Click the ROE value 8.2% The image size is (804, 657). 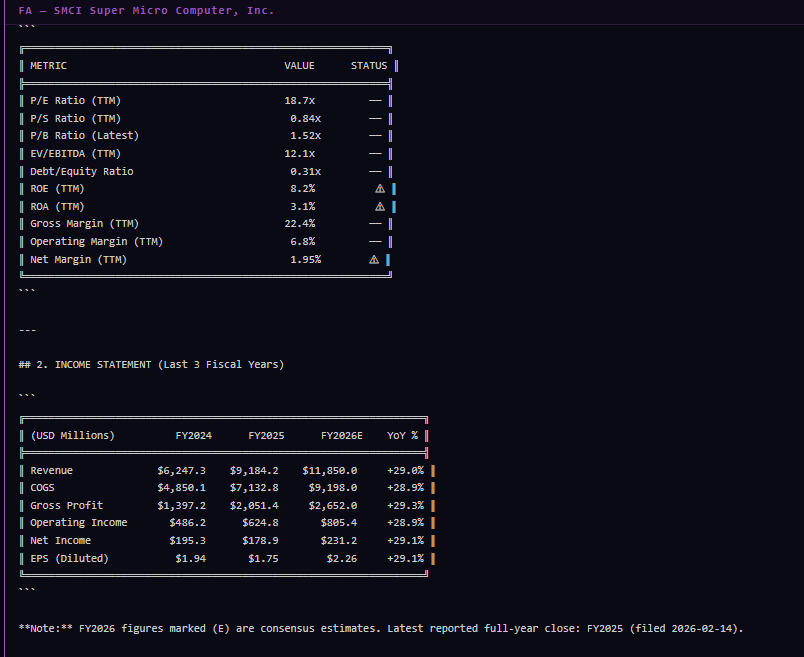(x=303, y=189)
